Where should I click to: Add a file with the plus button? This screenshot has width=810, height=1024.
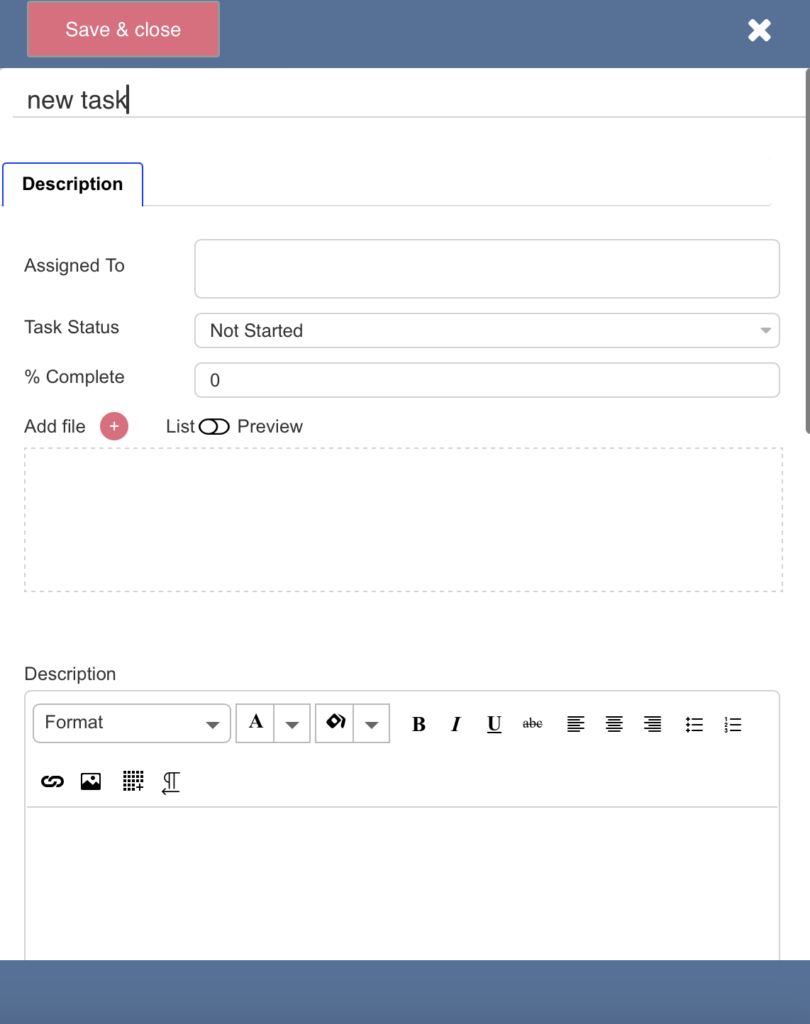(114, 426)
